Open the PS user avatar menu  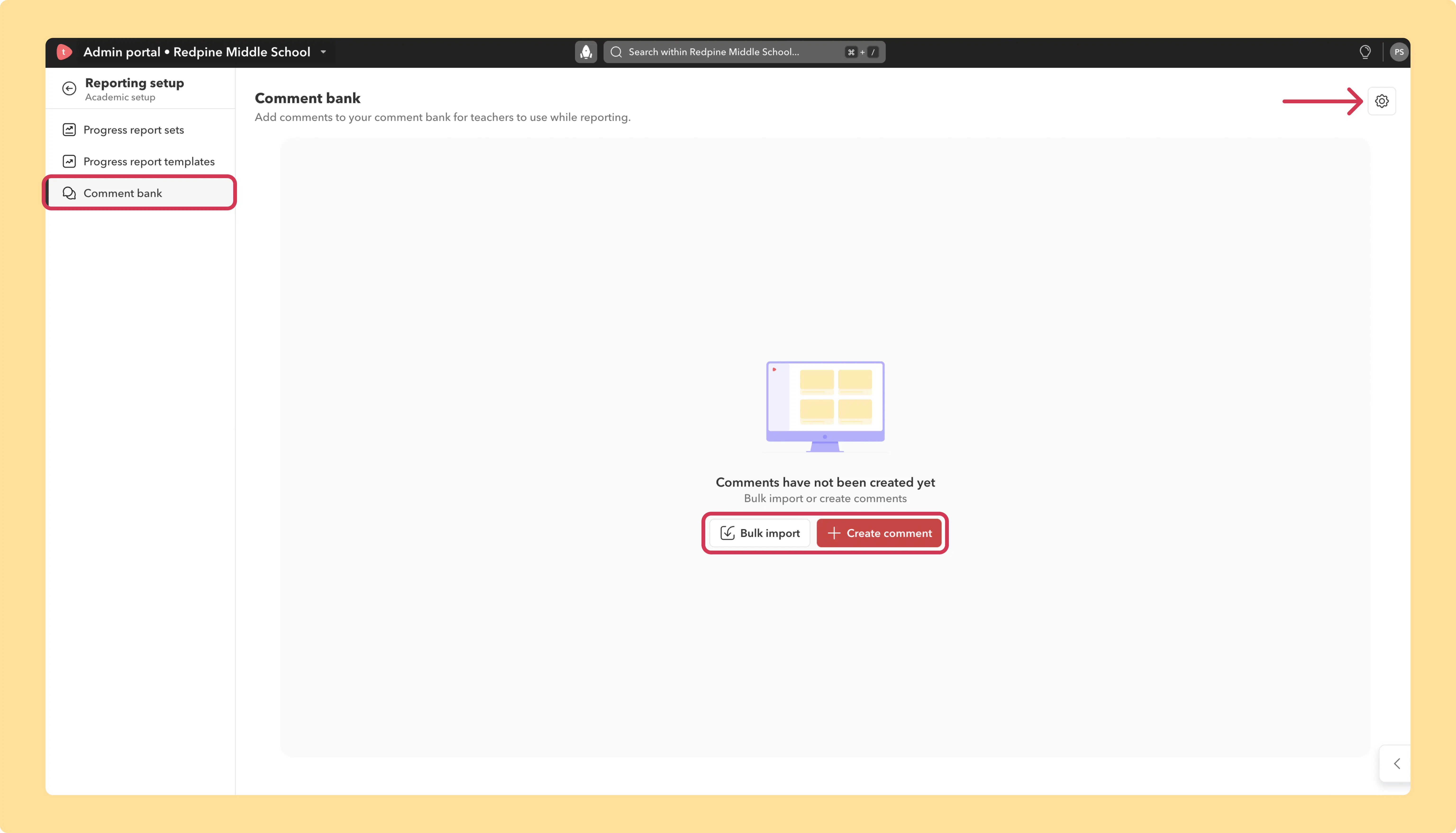(1399, 52)
